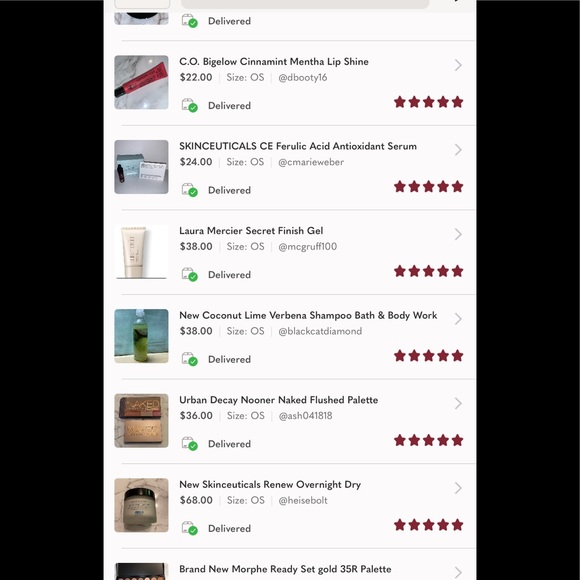Open Urban Decay Nooner Naked Flushed Palette title
This screenshot has height=580, width=580.
(x=279, y=400)
